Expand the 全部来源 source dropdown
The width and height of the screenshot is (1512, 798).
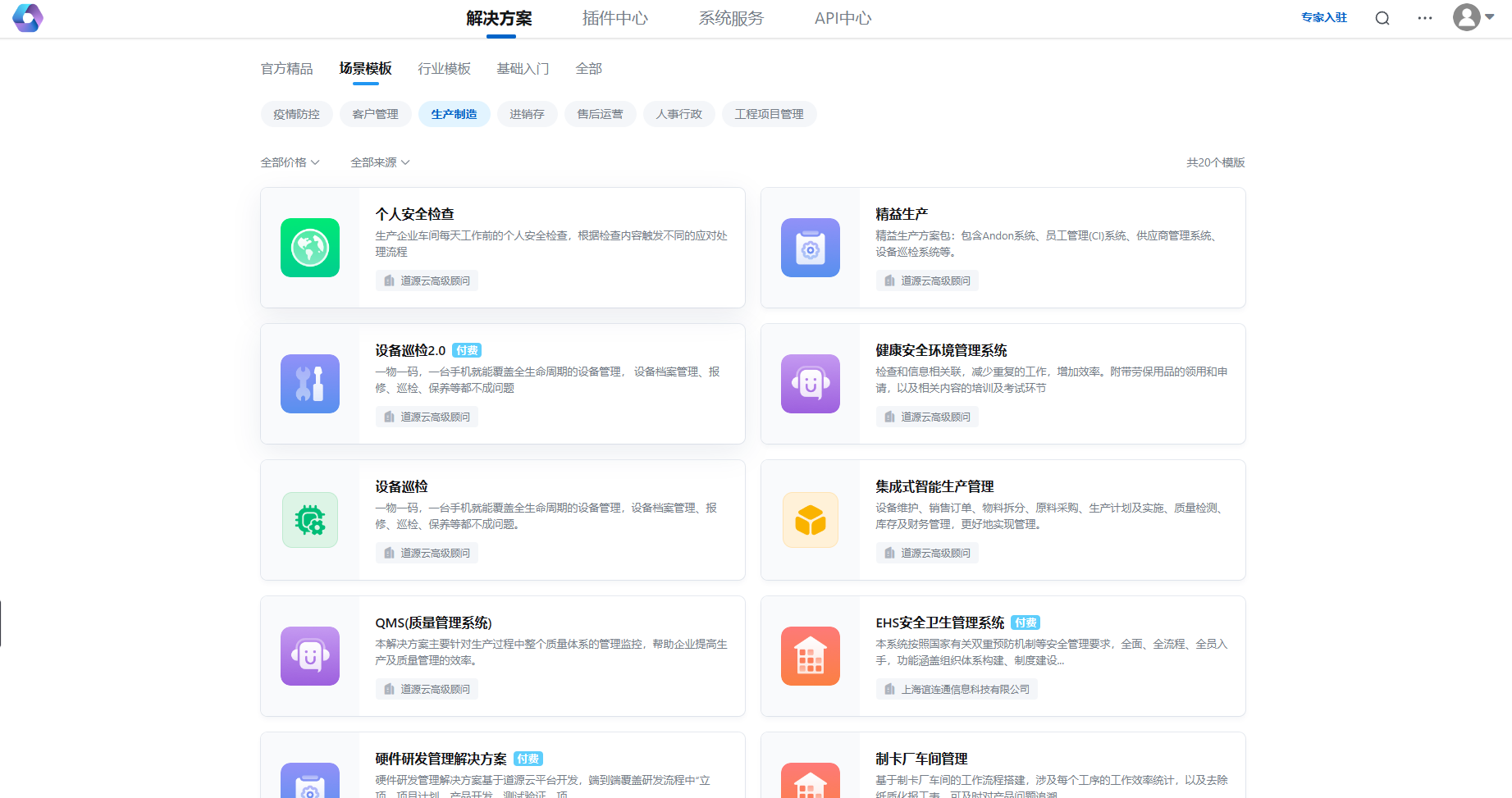[380, 162]
